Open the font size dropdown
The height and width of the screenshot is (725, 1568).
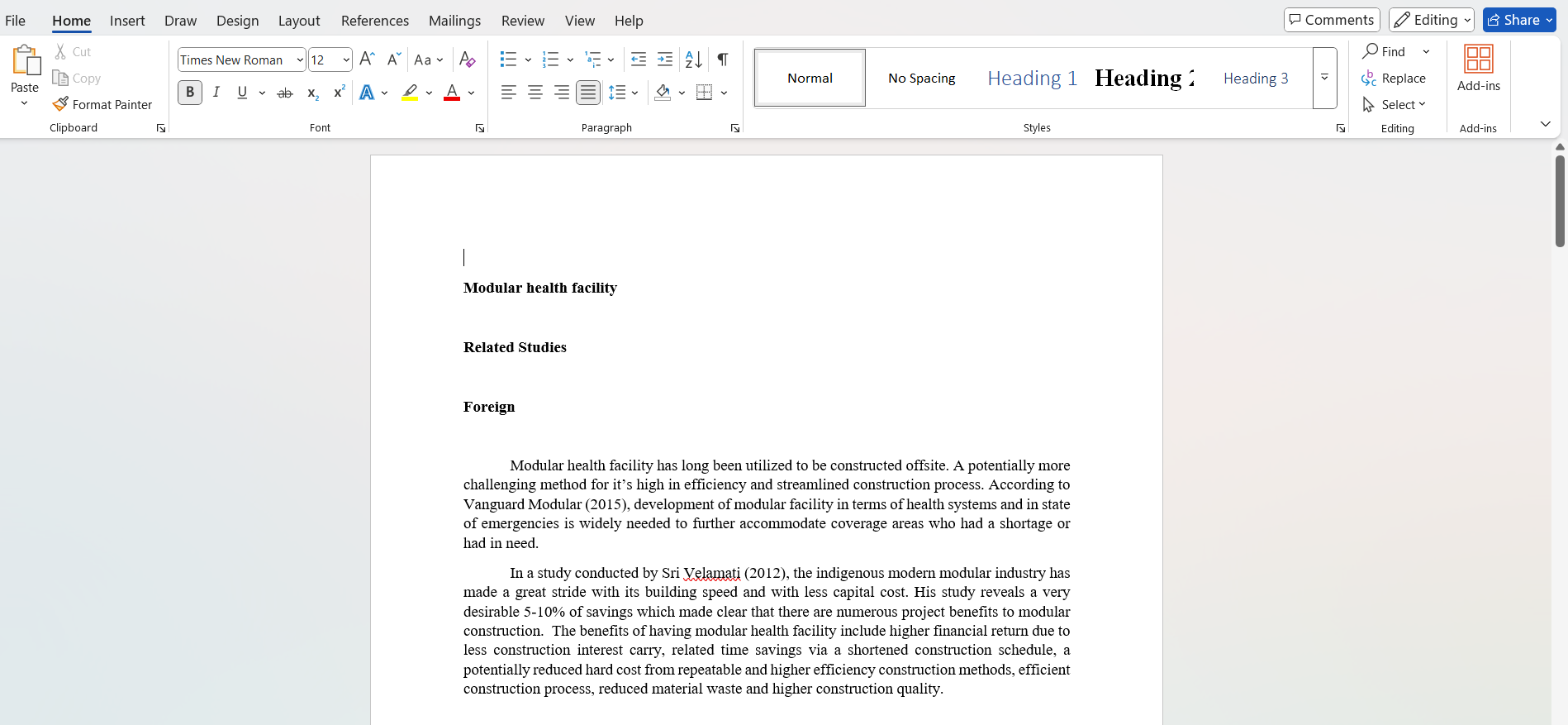(346, 60)
